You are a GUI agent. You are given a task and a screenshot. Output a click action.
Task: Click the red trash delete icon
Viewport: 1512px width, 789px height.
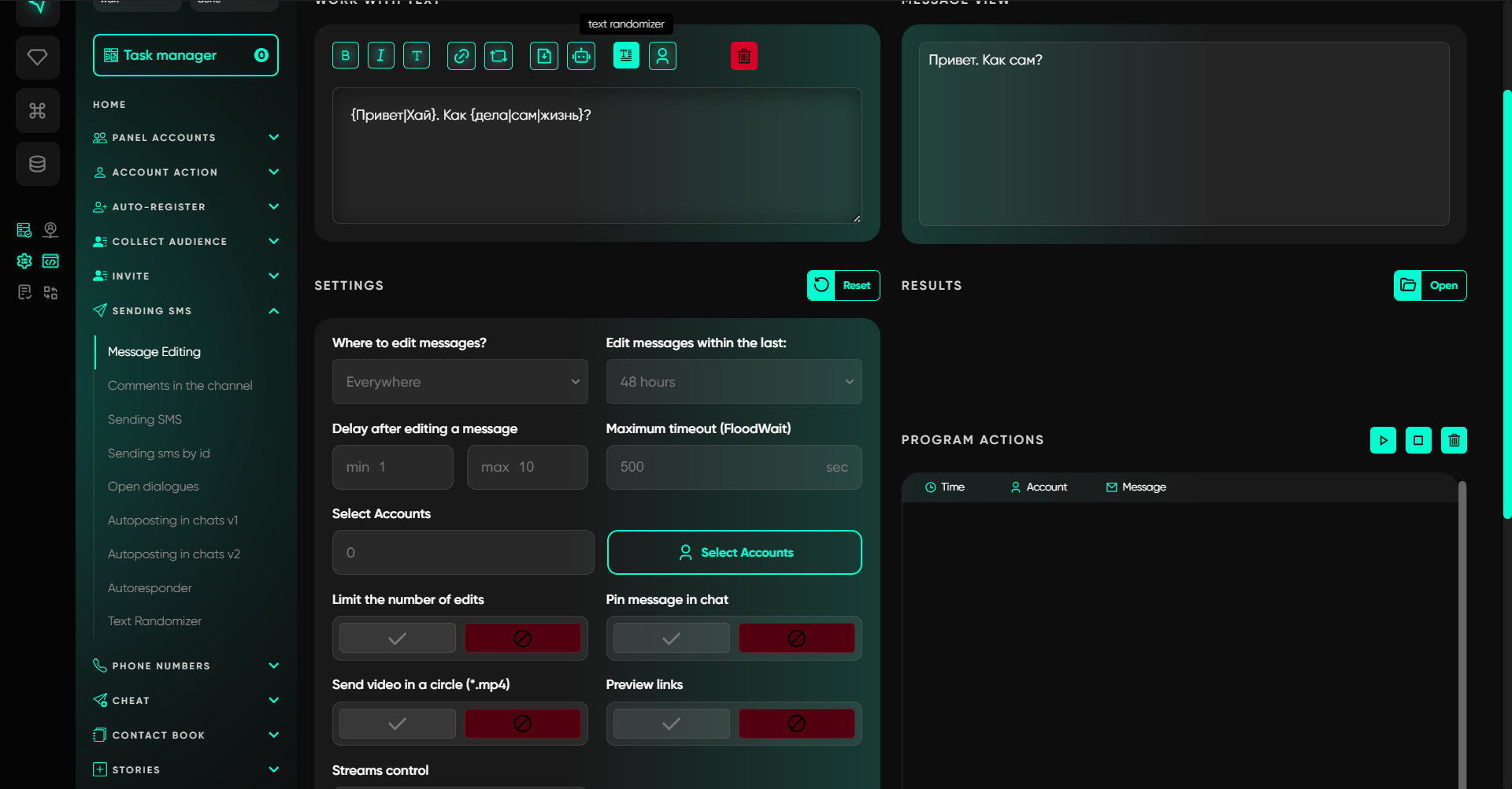[x=743, y=56]
